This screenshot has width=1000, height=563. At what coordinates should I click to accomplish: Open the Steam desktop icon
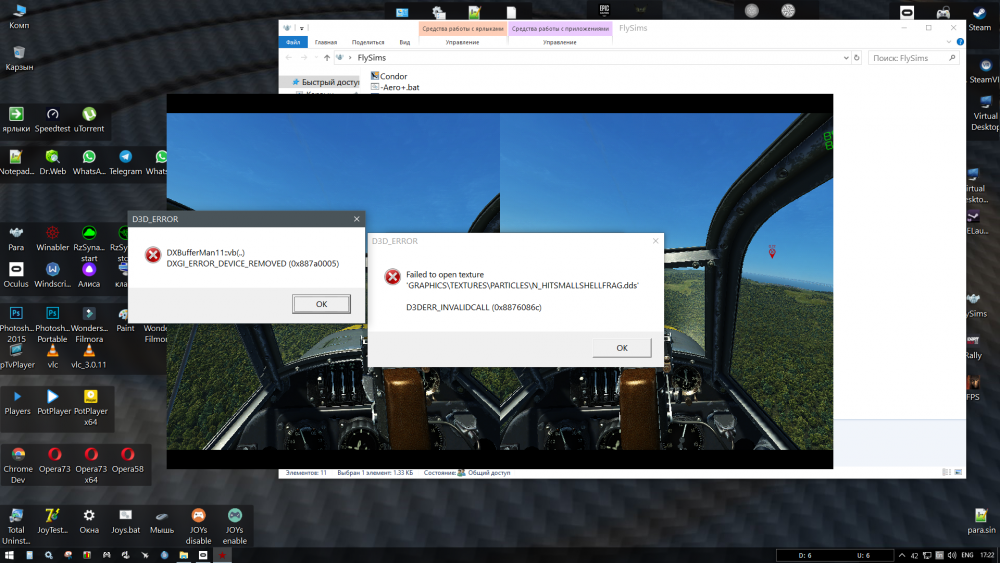[980, 18]
